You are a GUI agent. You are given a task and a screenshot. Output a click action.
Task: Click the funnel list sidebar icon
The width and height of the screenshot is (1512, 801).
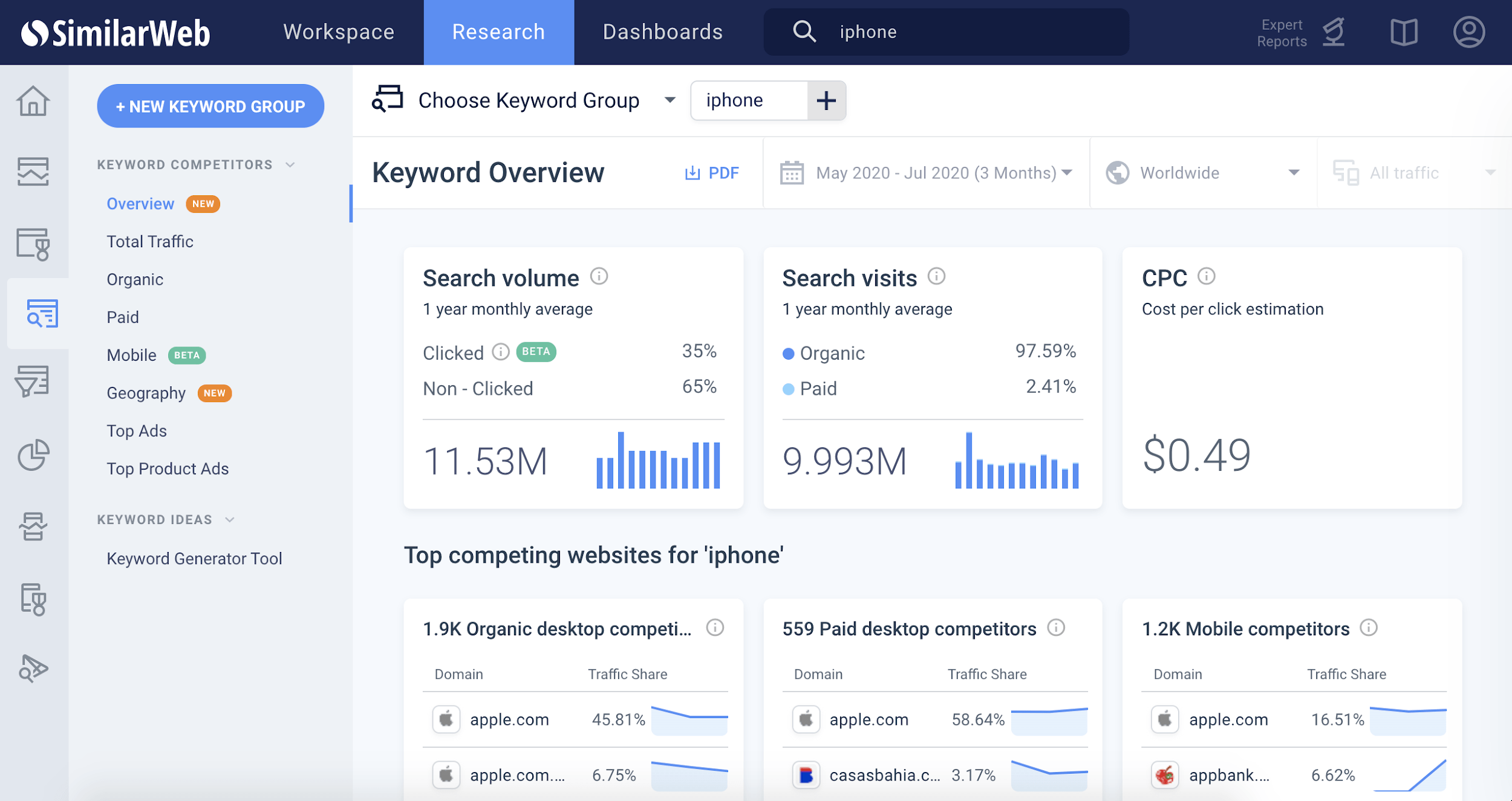click(32, 381)
